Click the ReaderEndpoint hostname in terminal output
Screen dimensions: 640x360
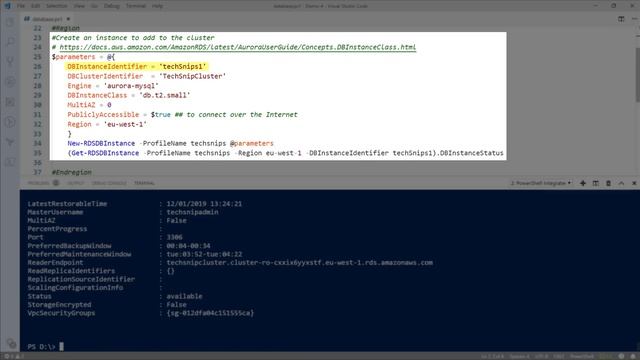coord(300,263)
